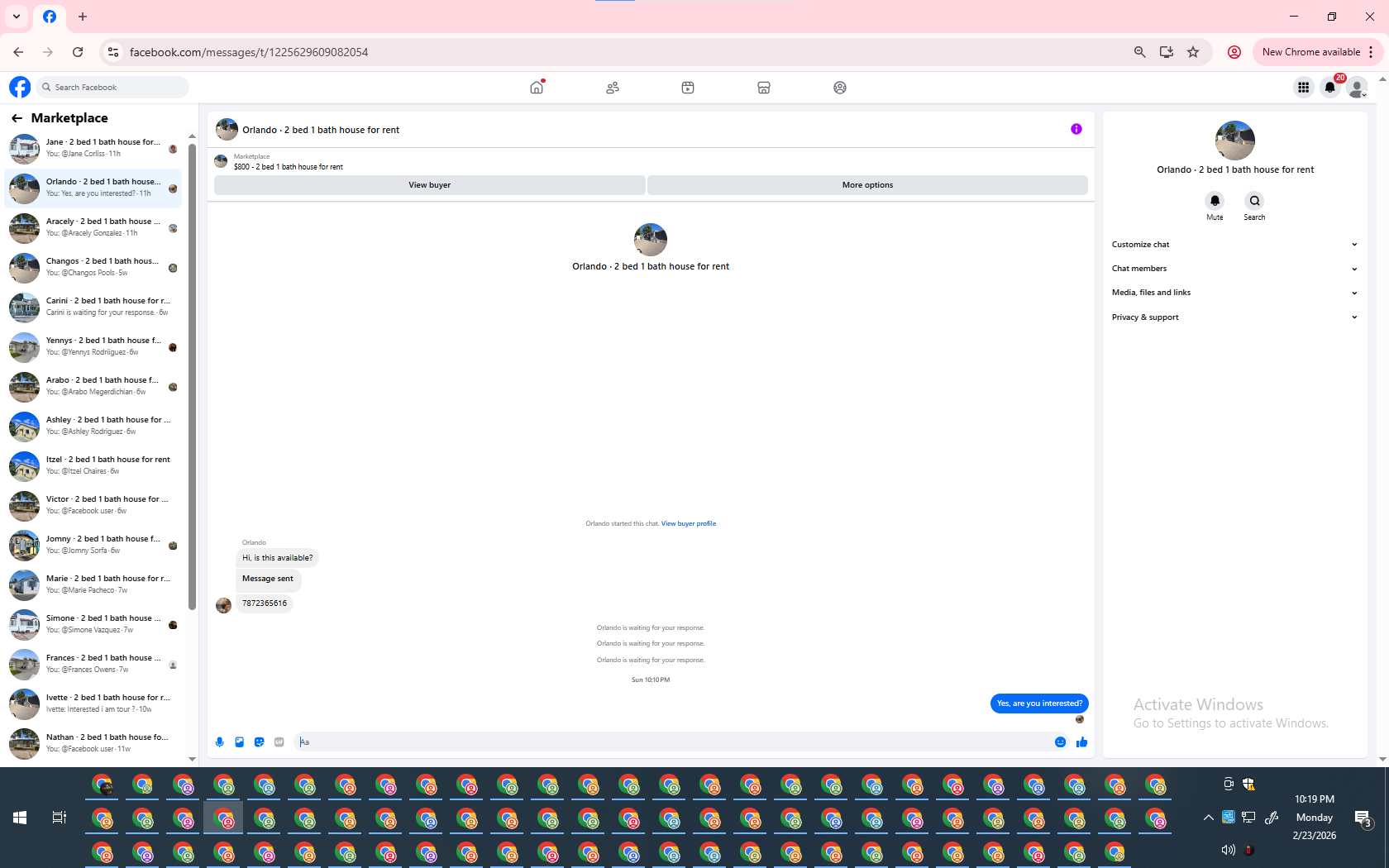Viewport: 1389px width, 868px height.
Task: Click chat list vertical scrollbar
Action: click(192, 377)
